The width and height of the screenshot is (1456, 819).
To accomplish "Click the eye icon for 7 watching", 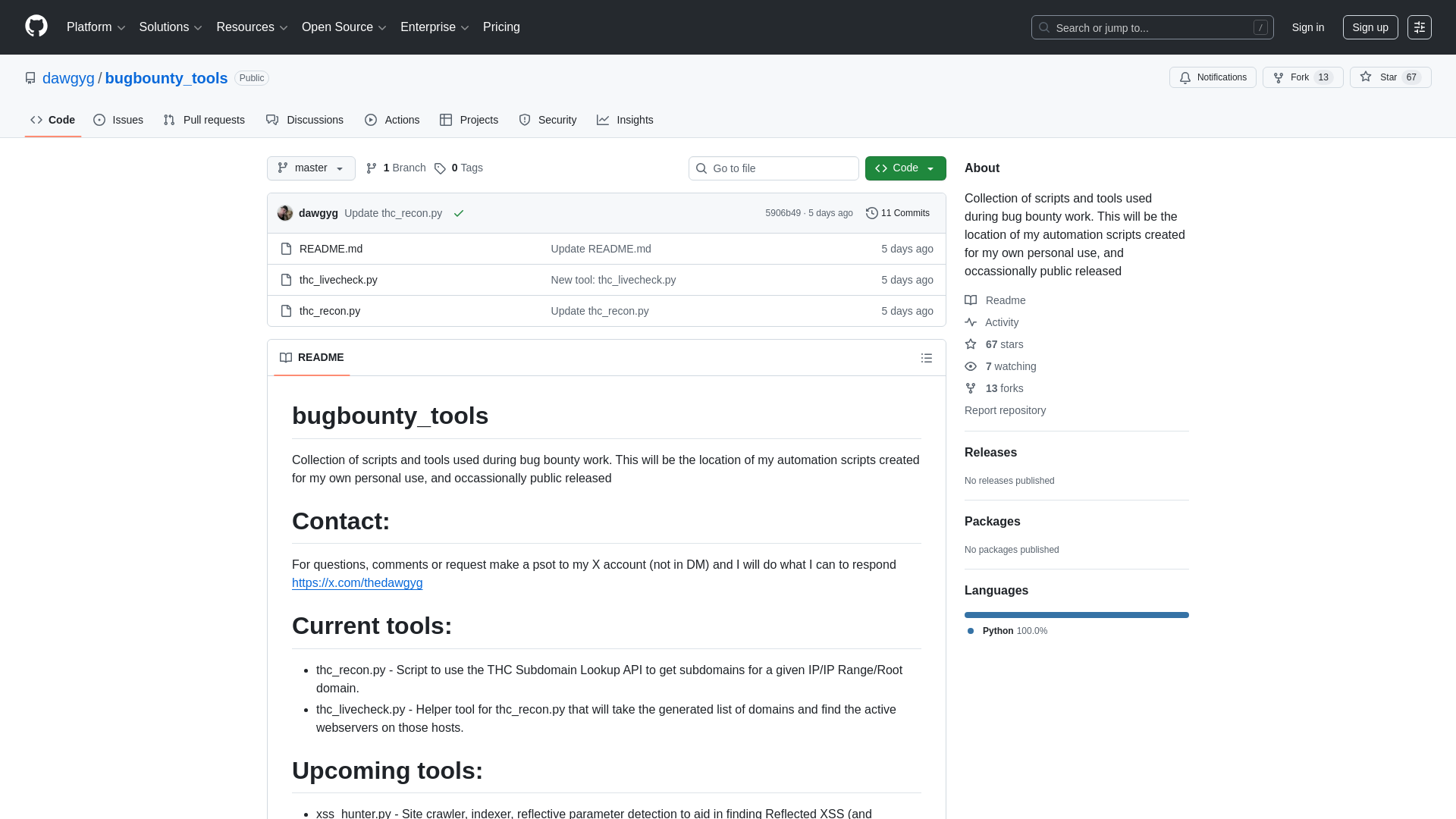I will (971, 366).
